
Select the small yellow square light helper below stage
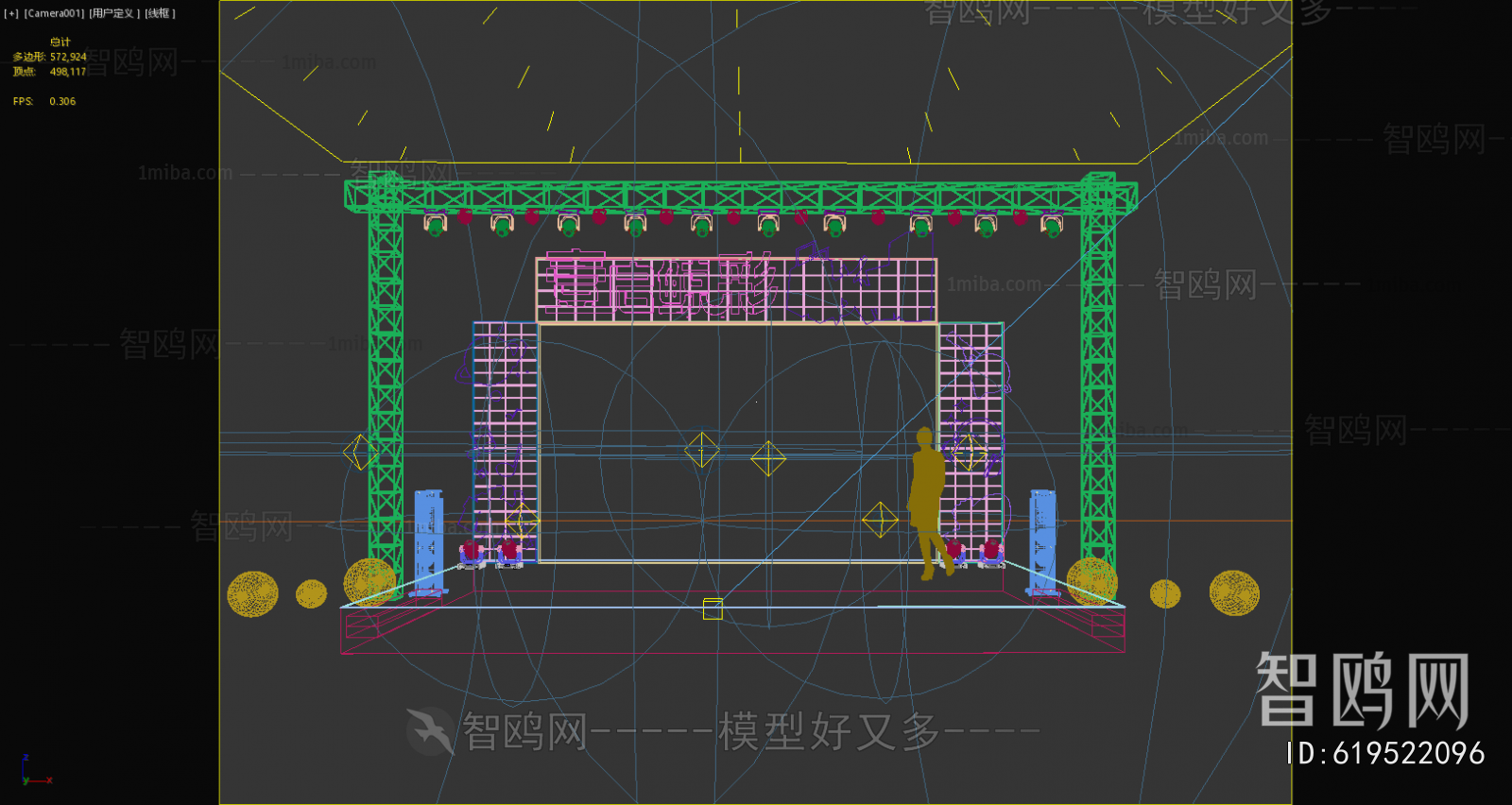[x=713, y=609]
